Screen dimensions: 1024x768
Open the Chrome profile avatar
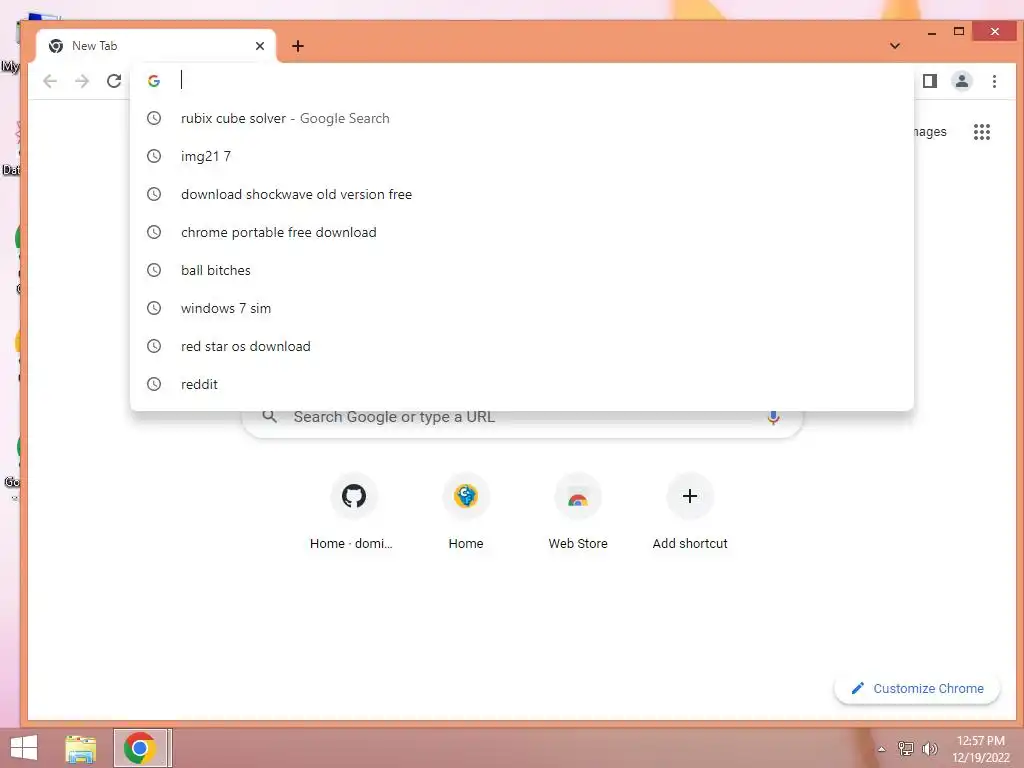962,81
